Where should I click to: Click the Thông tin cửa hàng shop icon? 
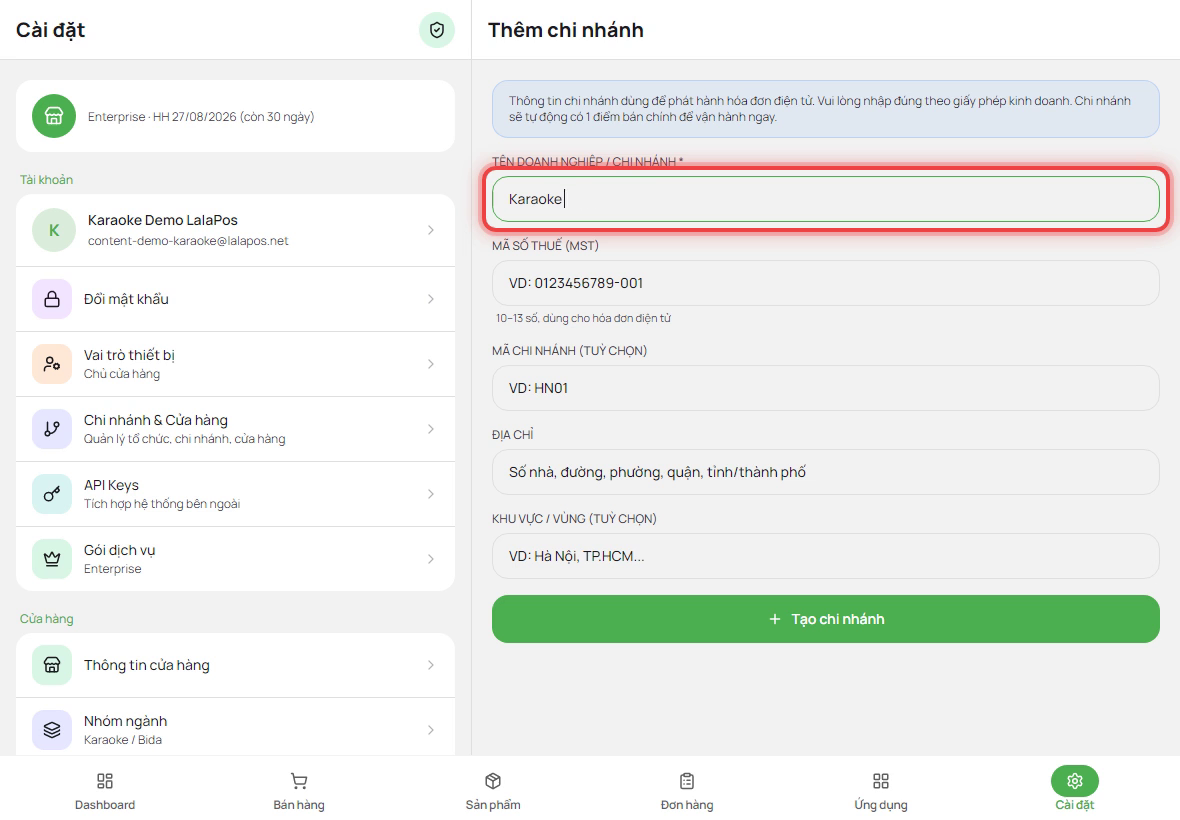tap(52, 665)
